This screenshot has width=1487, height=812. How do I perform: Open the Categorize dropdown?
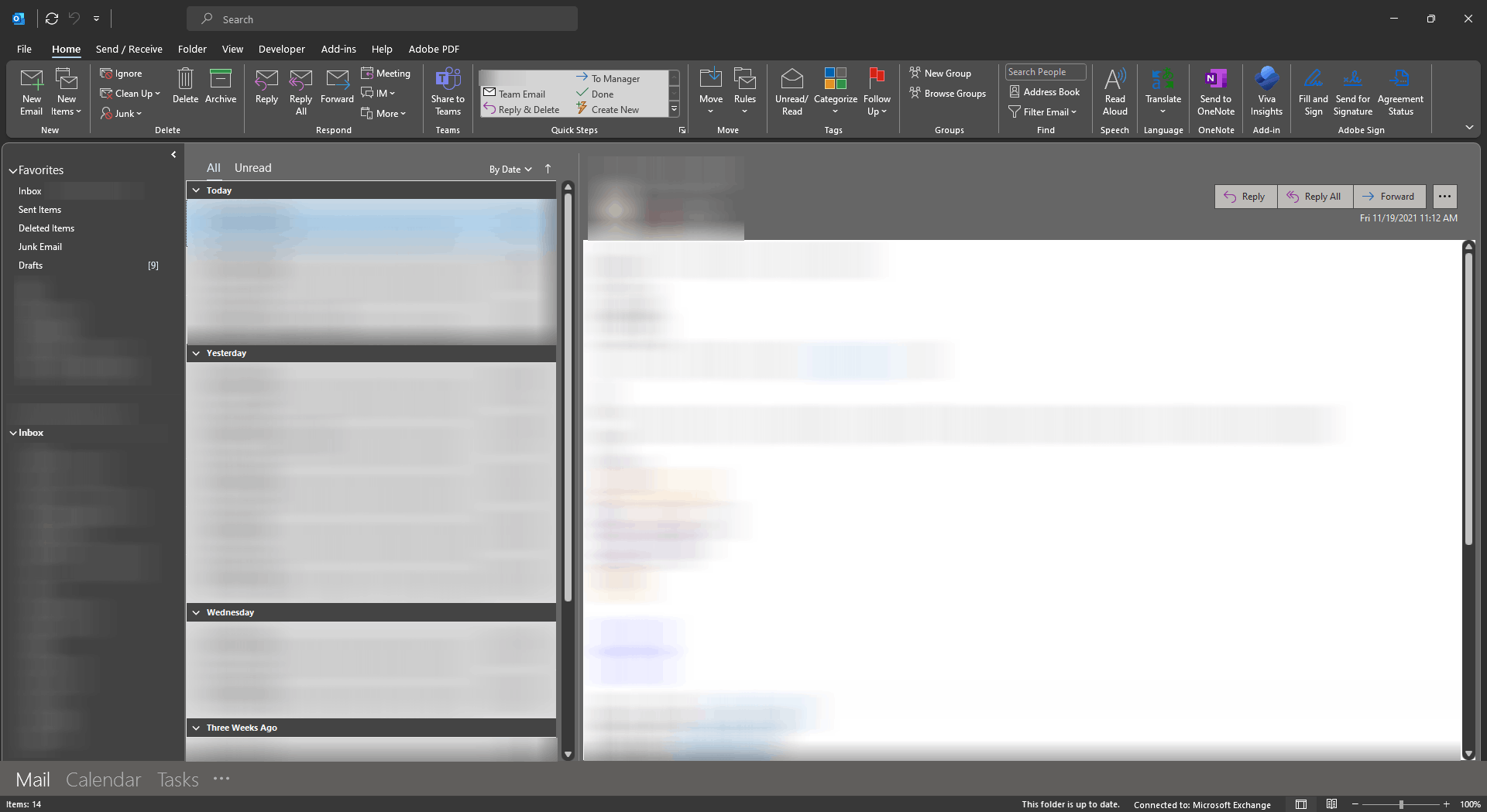[x=836, y=92]
